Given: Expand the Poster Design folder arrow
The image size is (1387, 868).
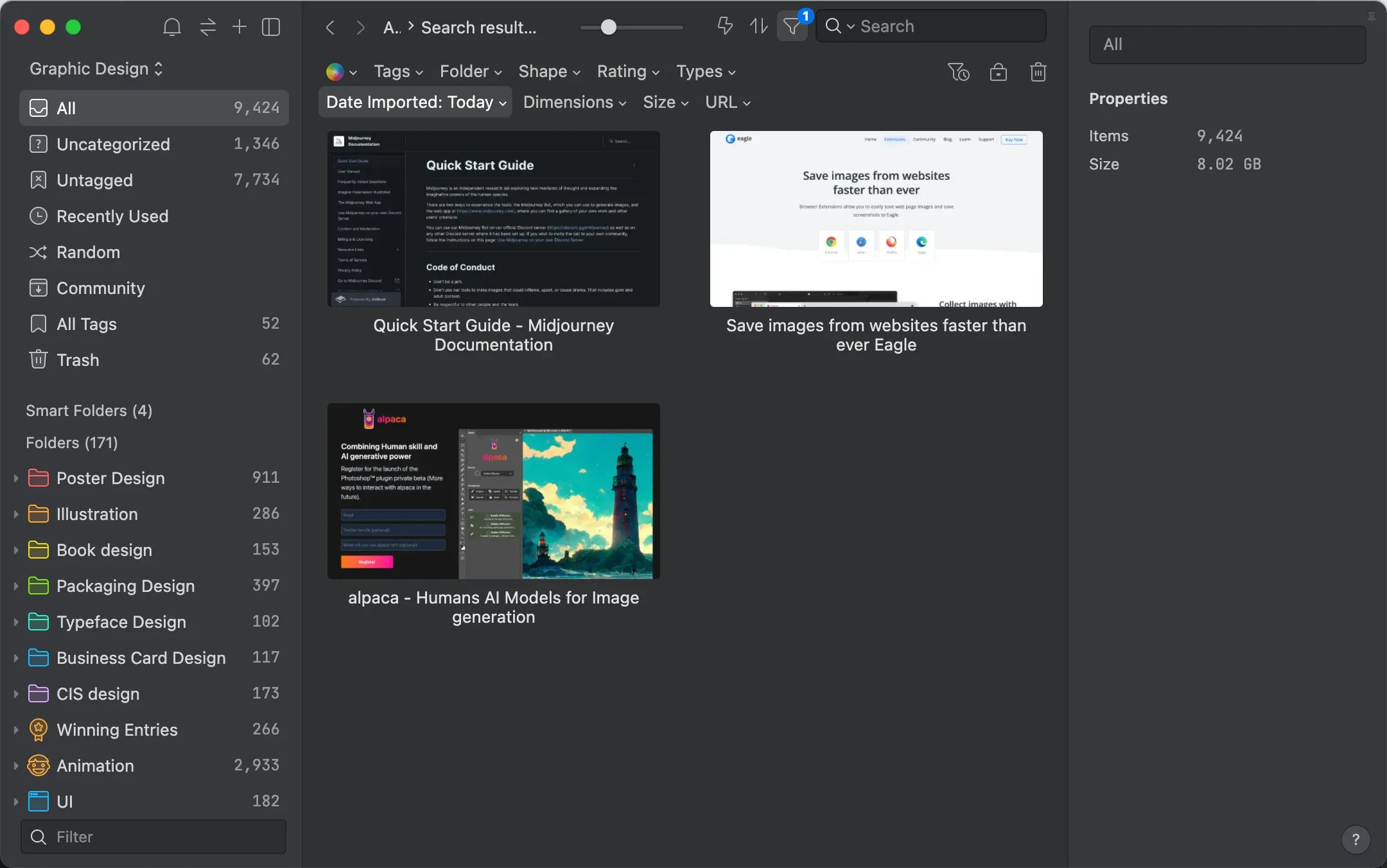Looking at the screenshot, I should click(16, 478).
